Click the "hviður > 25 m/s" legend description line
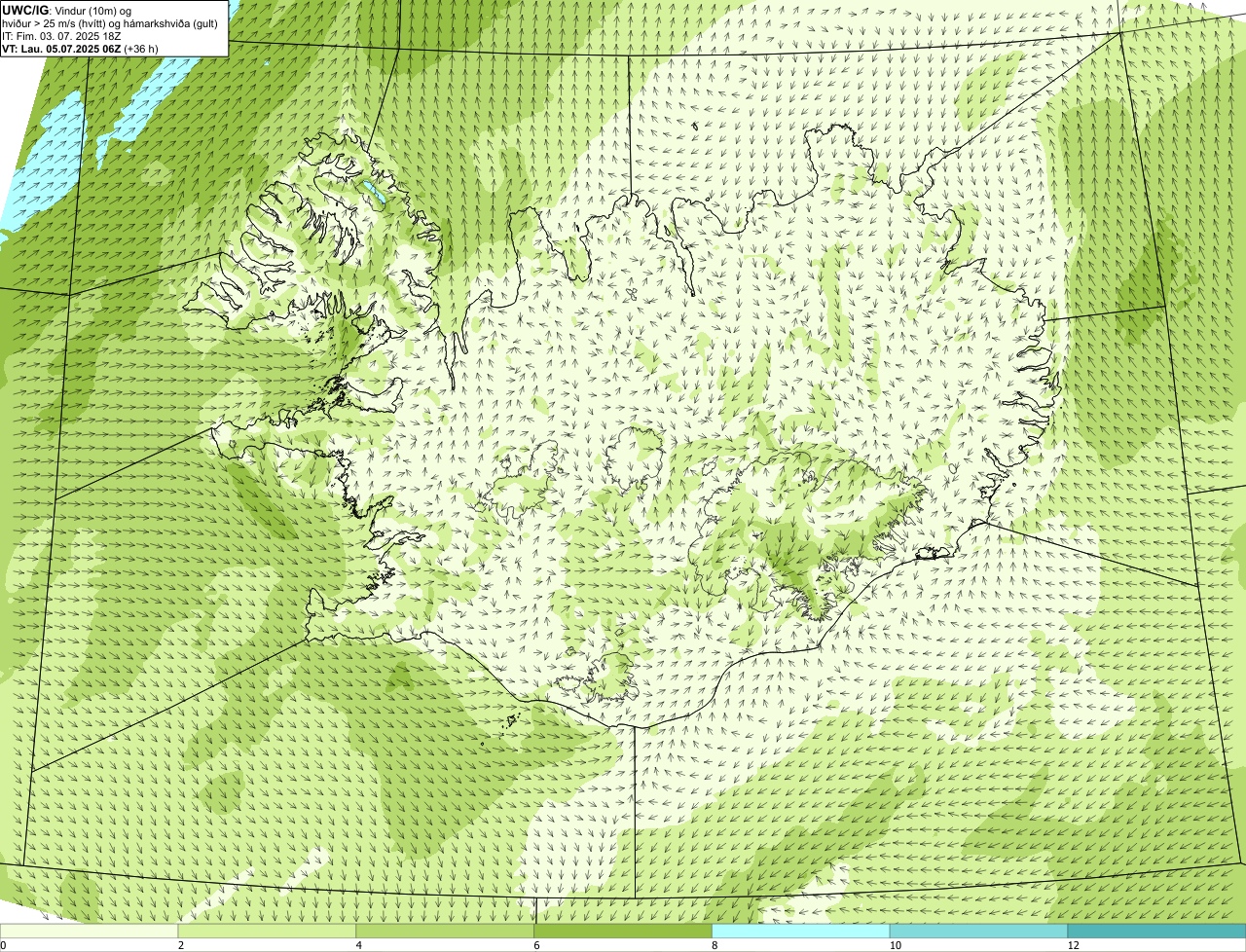This screenshot has width=1246, height=952. 110,23
